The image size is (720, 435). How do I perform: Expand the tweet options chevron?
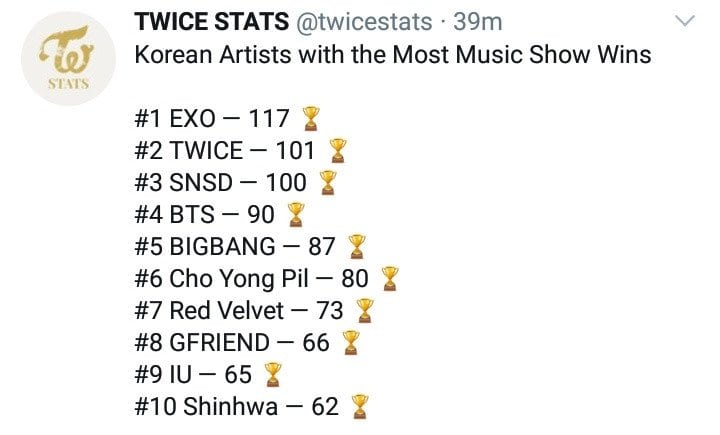685,22
